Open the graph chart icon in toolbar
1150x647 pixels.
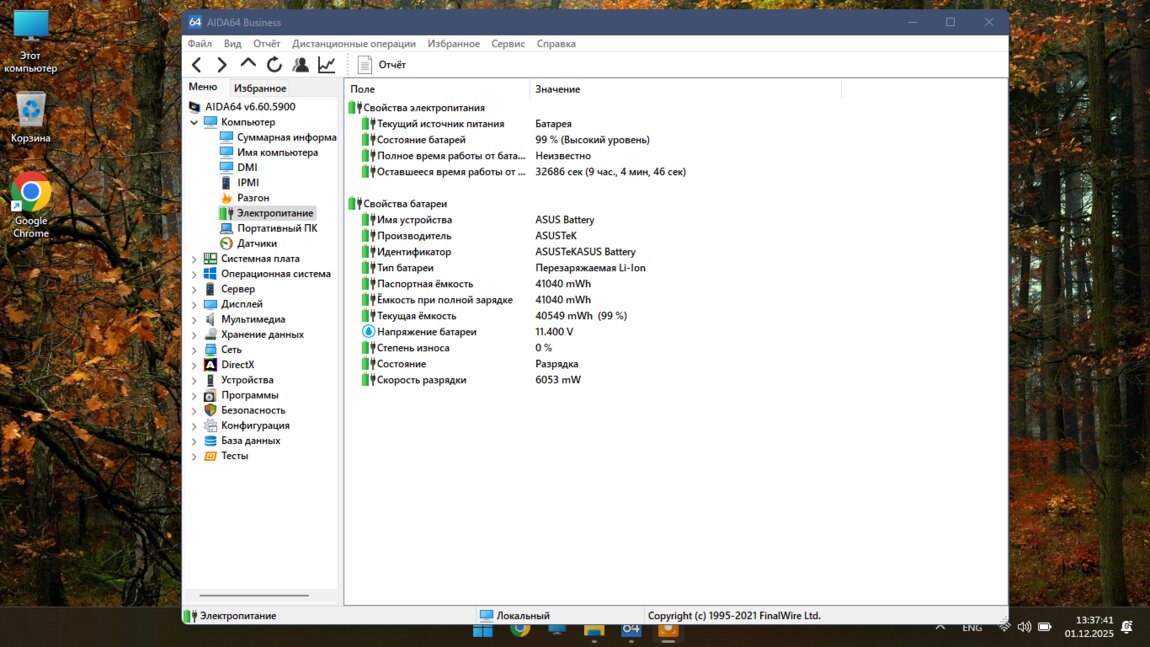pos(326,65)
